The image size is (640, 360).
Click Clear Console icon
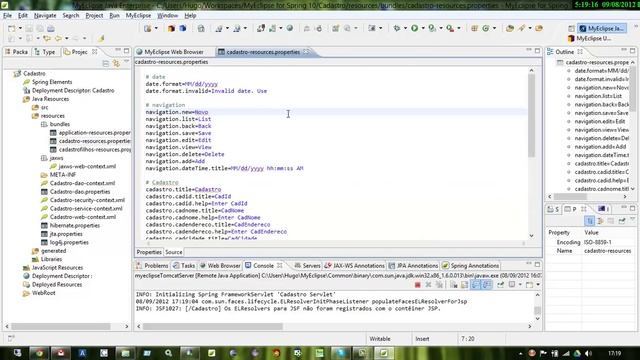(x=453, y=284)
